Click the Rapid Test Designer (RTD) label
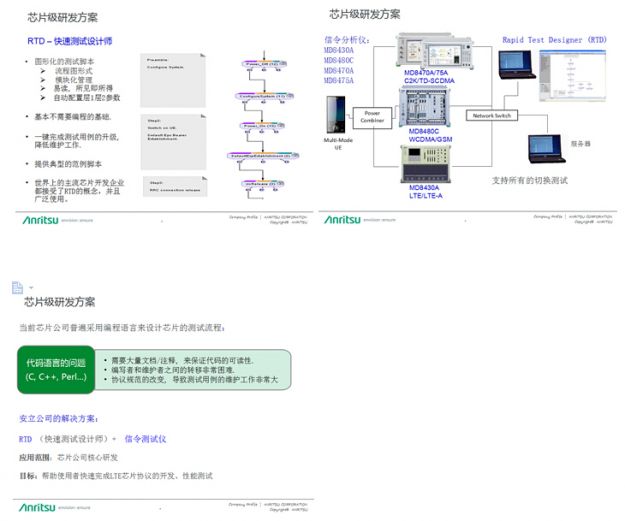 pos(554,40)
